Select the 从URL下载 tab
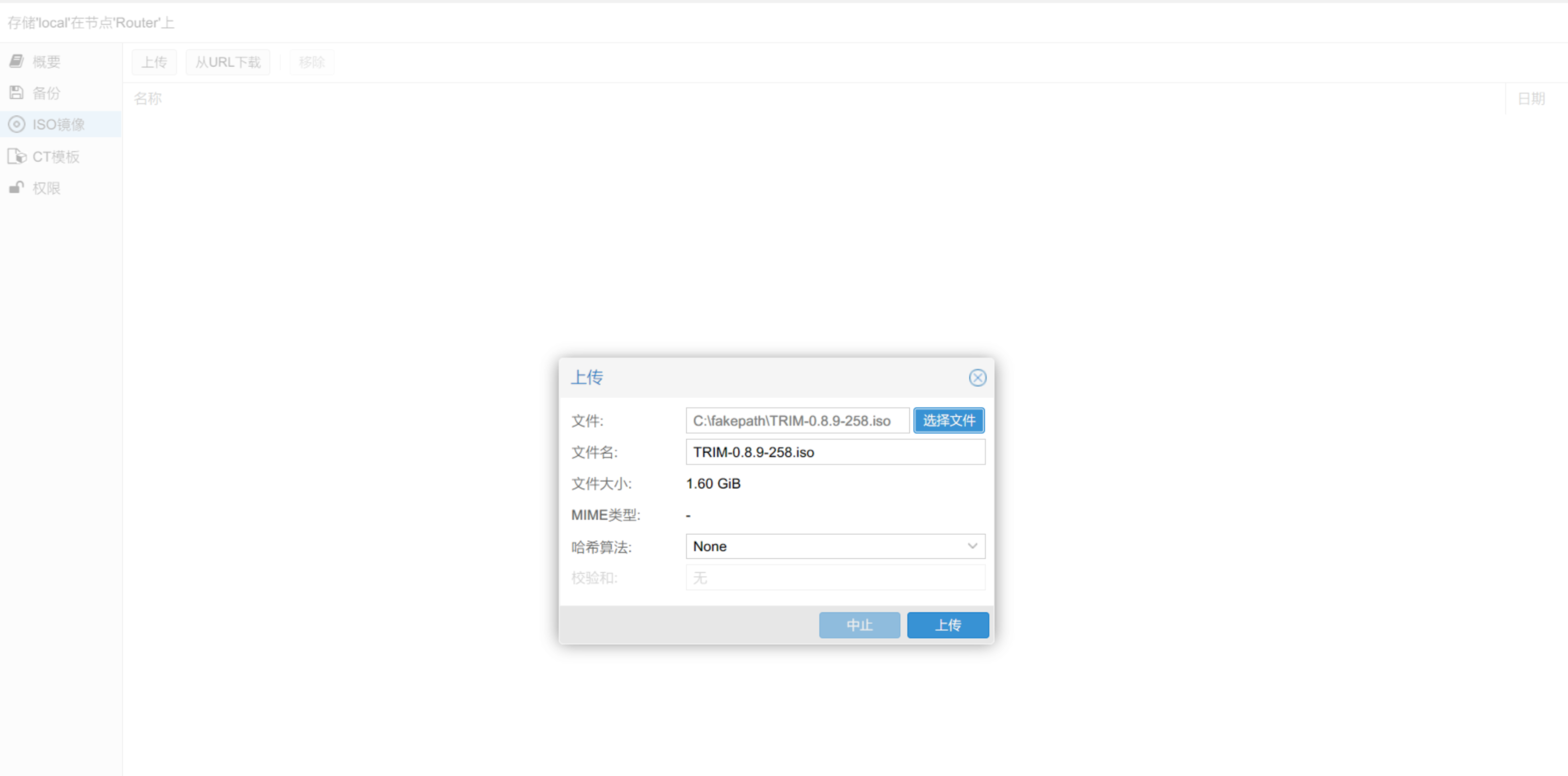Viewport: 1568px width, 776px height. (x=227, y=62)
